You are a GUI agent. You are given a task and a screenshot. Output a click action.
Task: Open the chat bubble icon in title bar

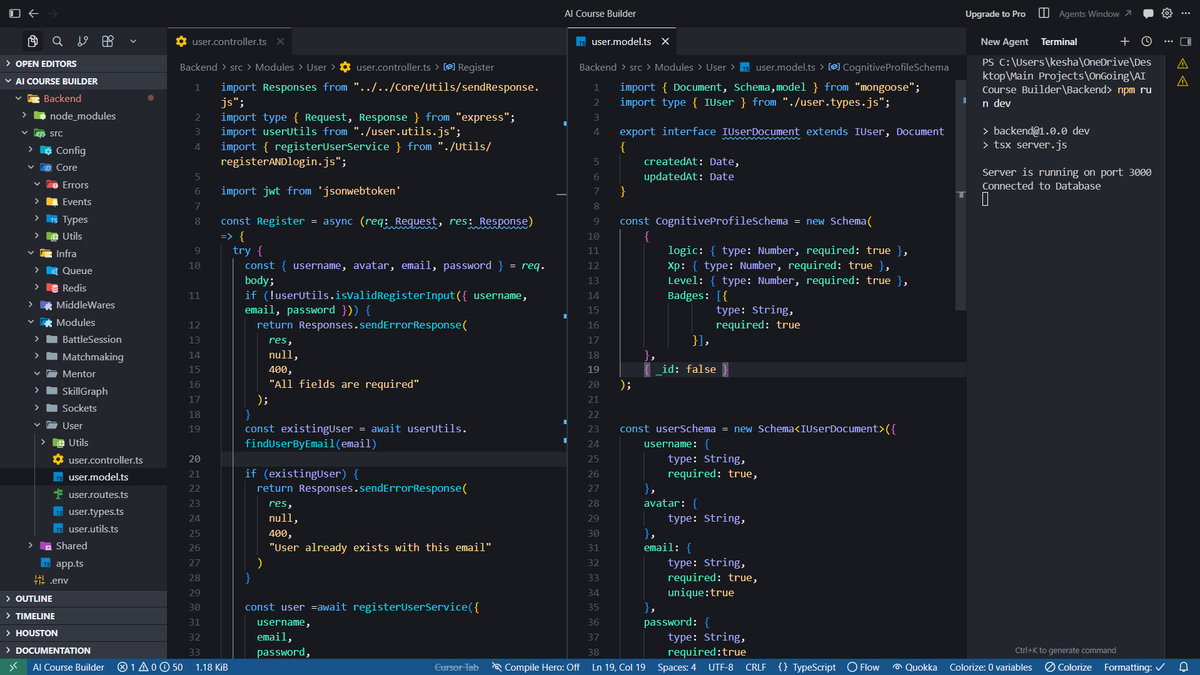[1149, 14]
